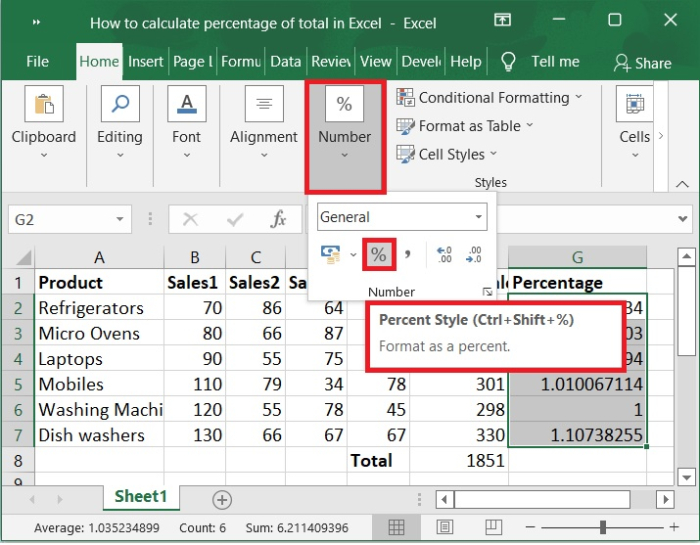Collapse the ribbon with caret
This screenshot has height=545, width=700.
tap(682, 184)
